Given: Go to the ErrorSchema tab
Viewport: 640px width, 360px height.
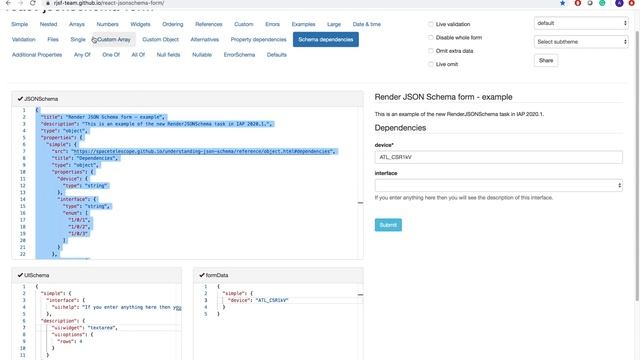Looking at the screenshot, I should (x=239, y=55).
